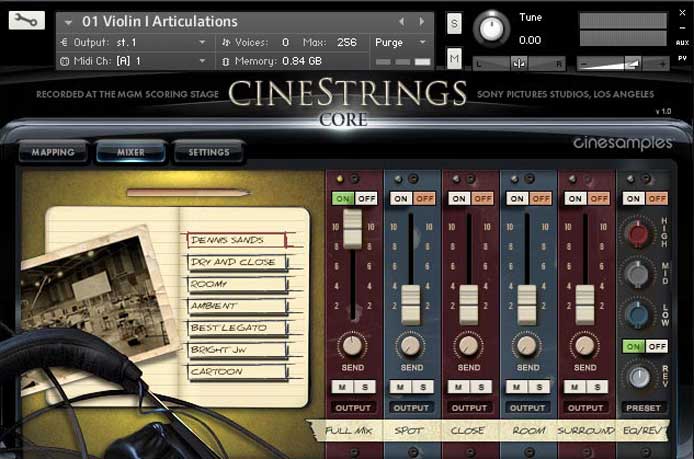The height and width of the screenshot is (459, 694).
Task: Switch to the Mapping tab
Action: (53, 152)
